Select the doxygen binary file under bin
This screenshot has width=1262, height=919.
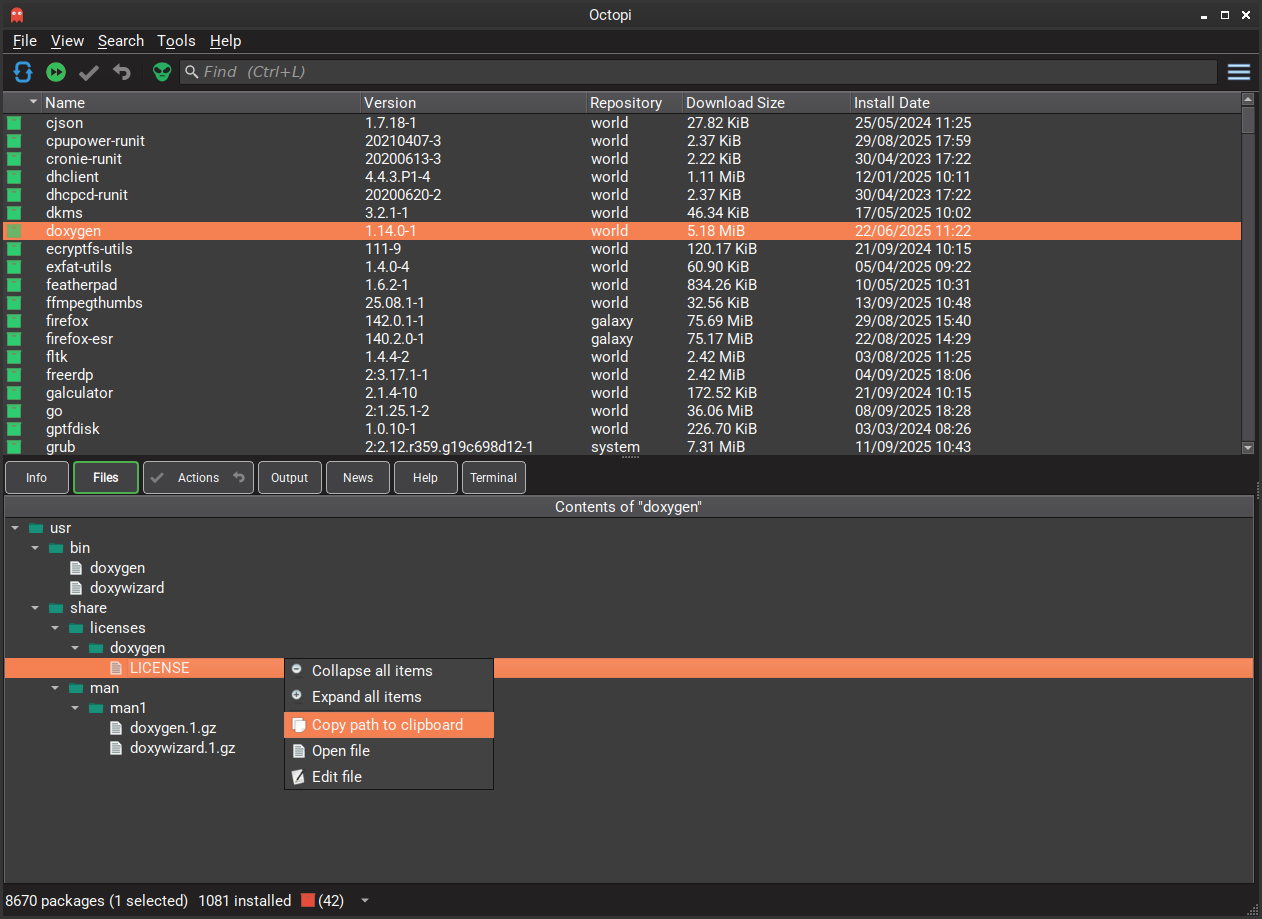click(117, 568)
